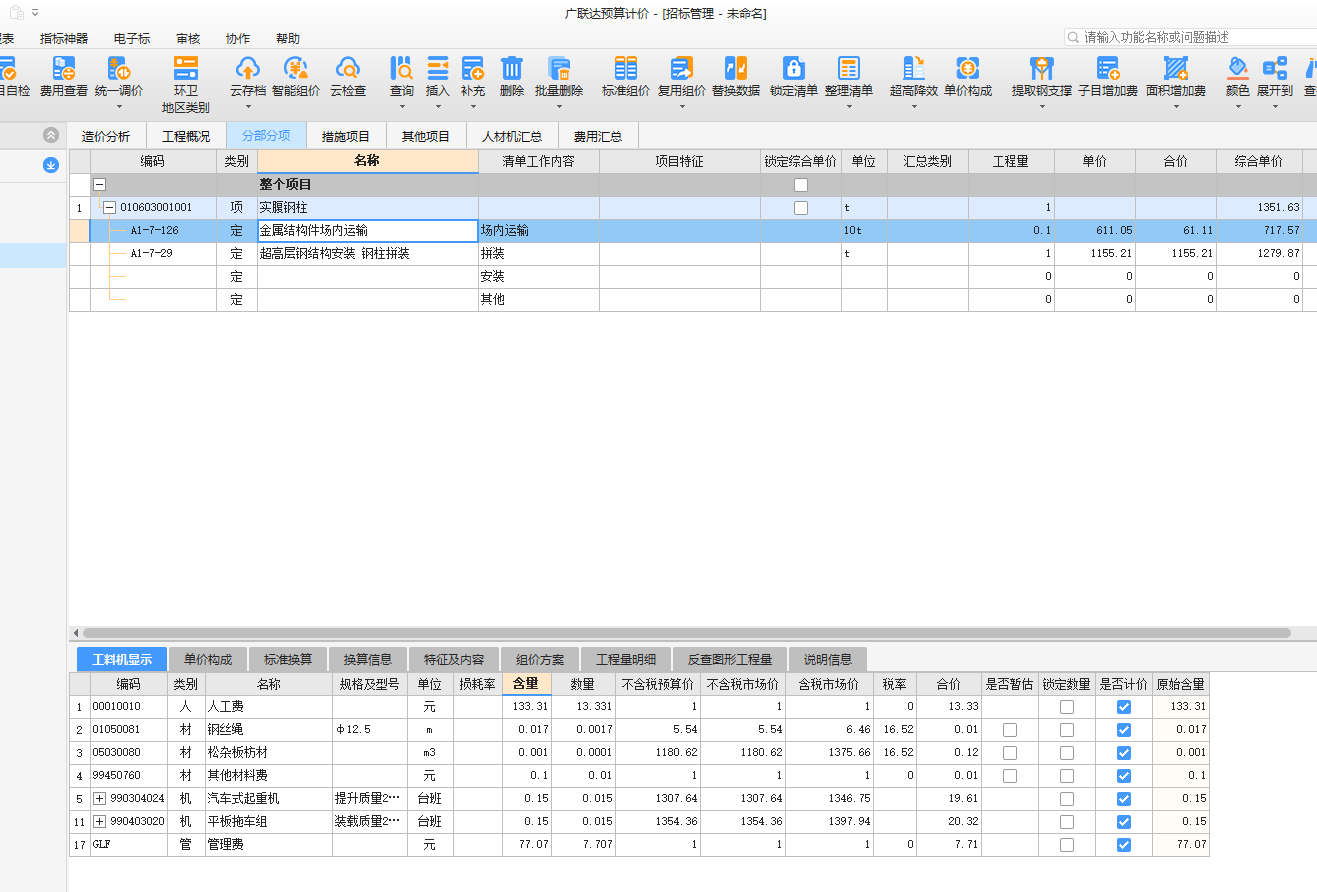Image resolution: width=1317 pixels, height=892 pixels.
Task: Click the 整理清单 icon
Action: tap(849, 68)
